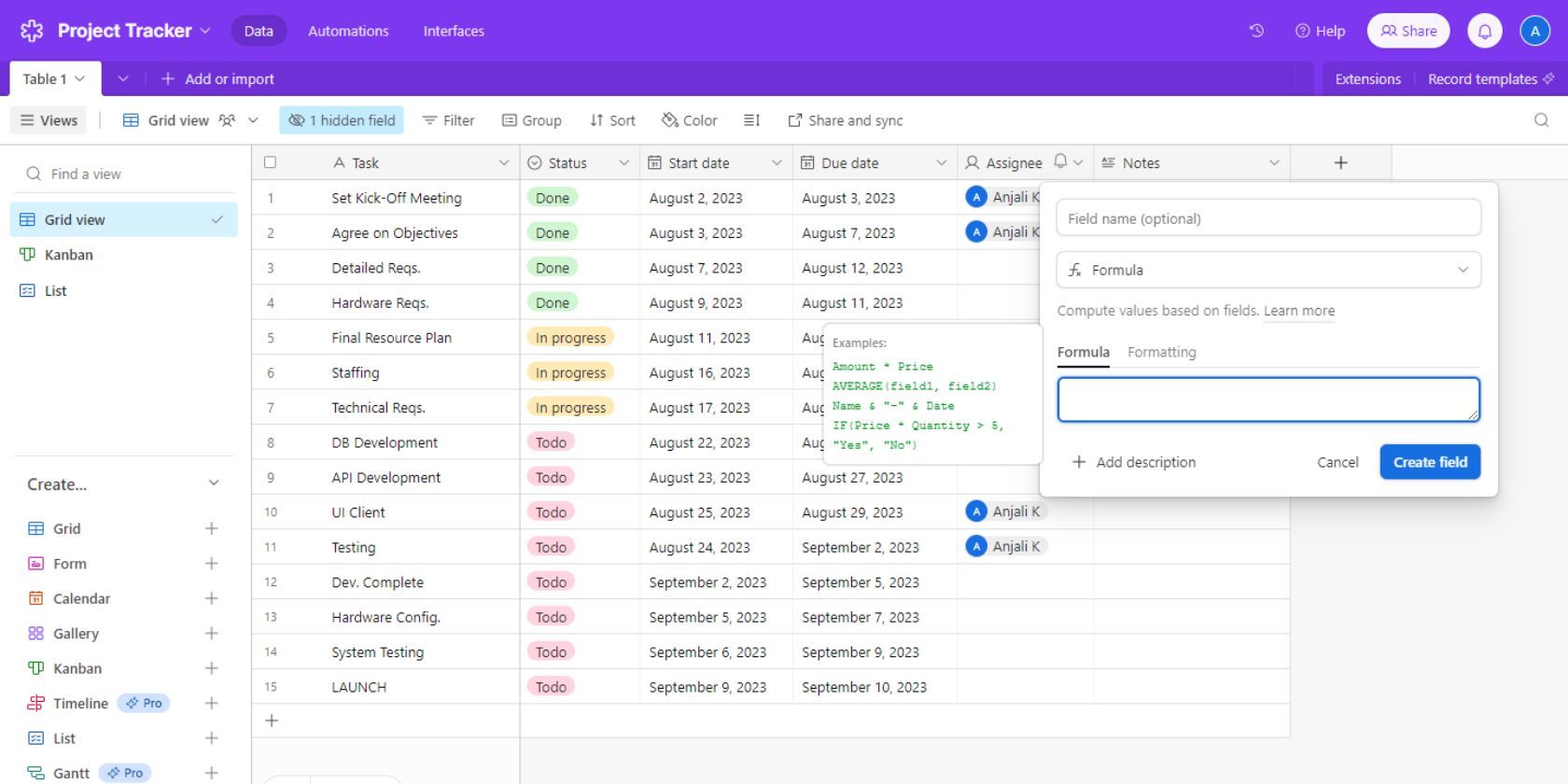Add a new row to table
Viewport: 1568px width, 784px height.
[x=272, y=721]
